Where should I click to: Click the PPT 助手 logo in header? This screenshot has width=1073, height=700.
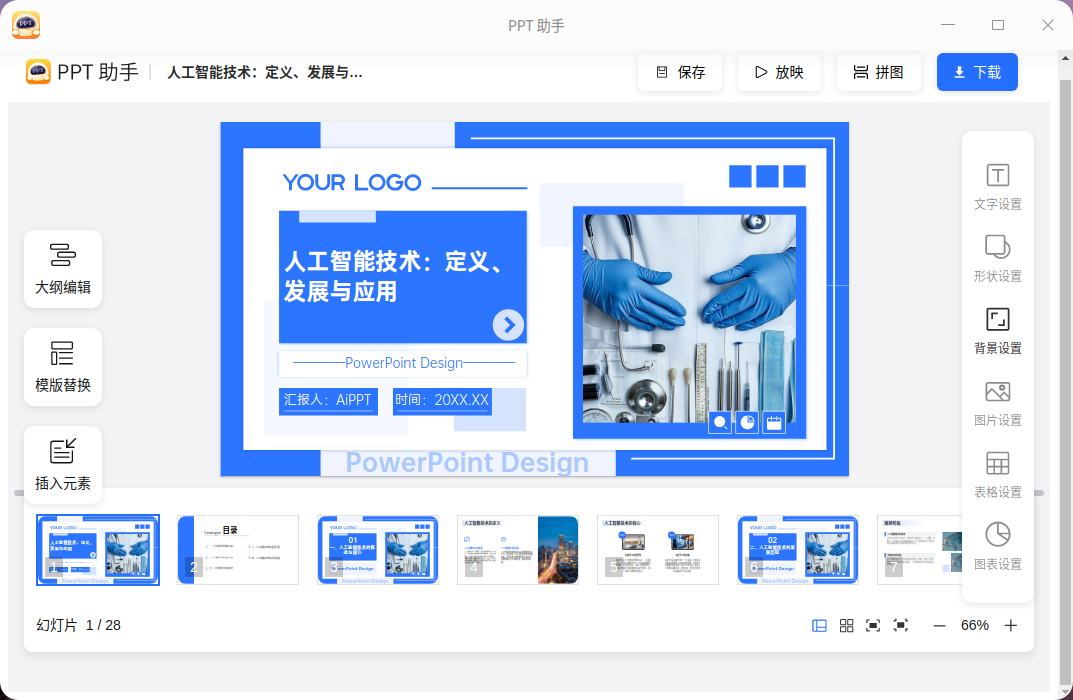pos(82,72)
